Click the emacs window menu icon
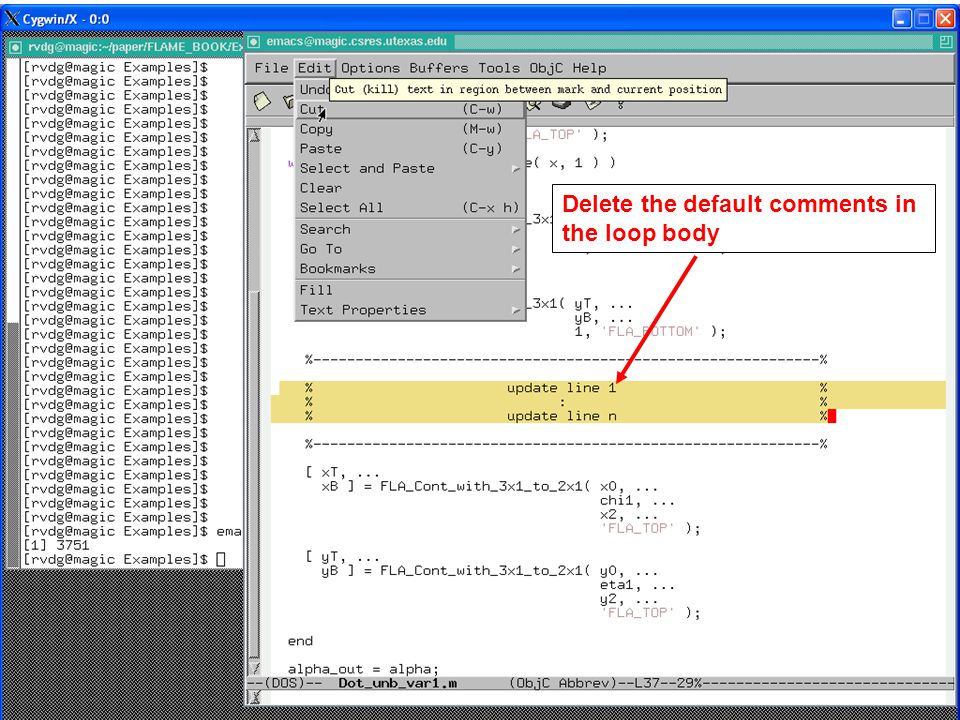This screenshot has height=720, width=960. pos(254,42)
